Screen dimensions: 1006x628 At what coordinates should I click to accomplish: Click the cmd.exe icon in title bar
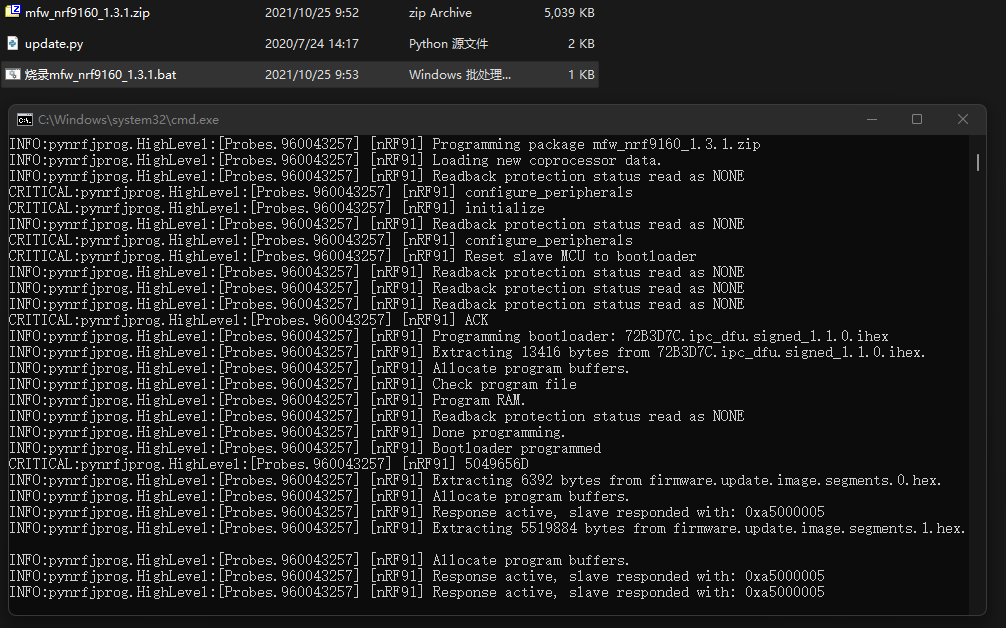(25, 119)
